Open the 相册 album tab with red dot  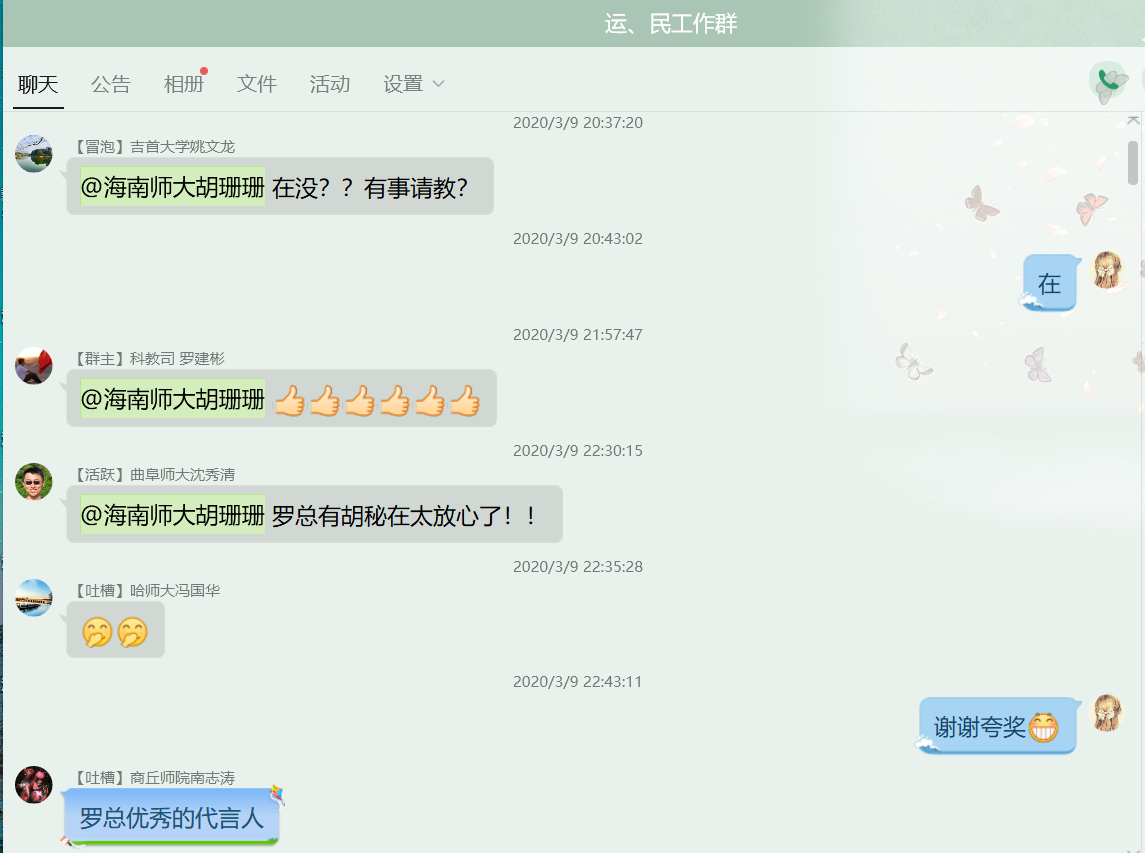[x=183, y=84]
